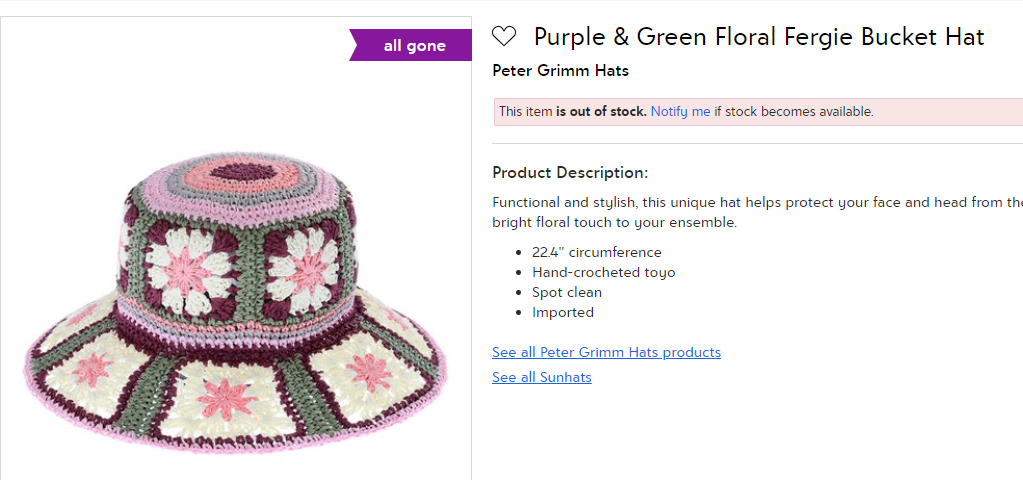Select the "Purple & Green Floral Fergie Bucket Hat" title
1023x480 pixels.
point(758,37)
